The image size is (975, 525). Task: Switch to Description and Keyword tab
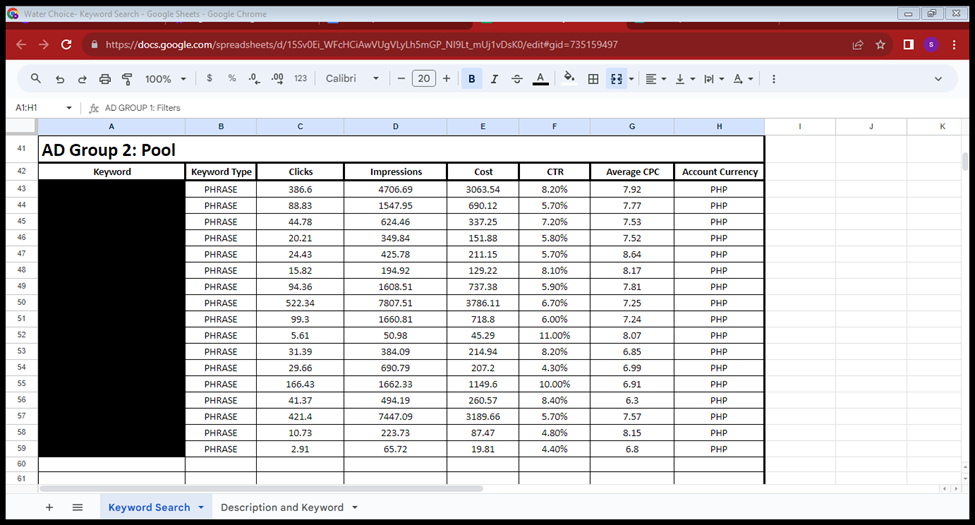point(282,508)
